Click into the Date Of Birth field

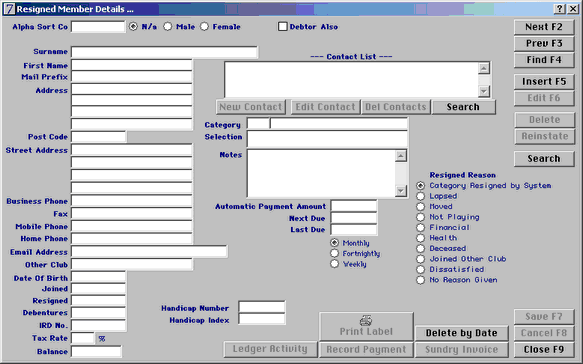(x=99, y=277)
